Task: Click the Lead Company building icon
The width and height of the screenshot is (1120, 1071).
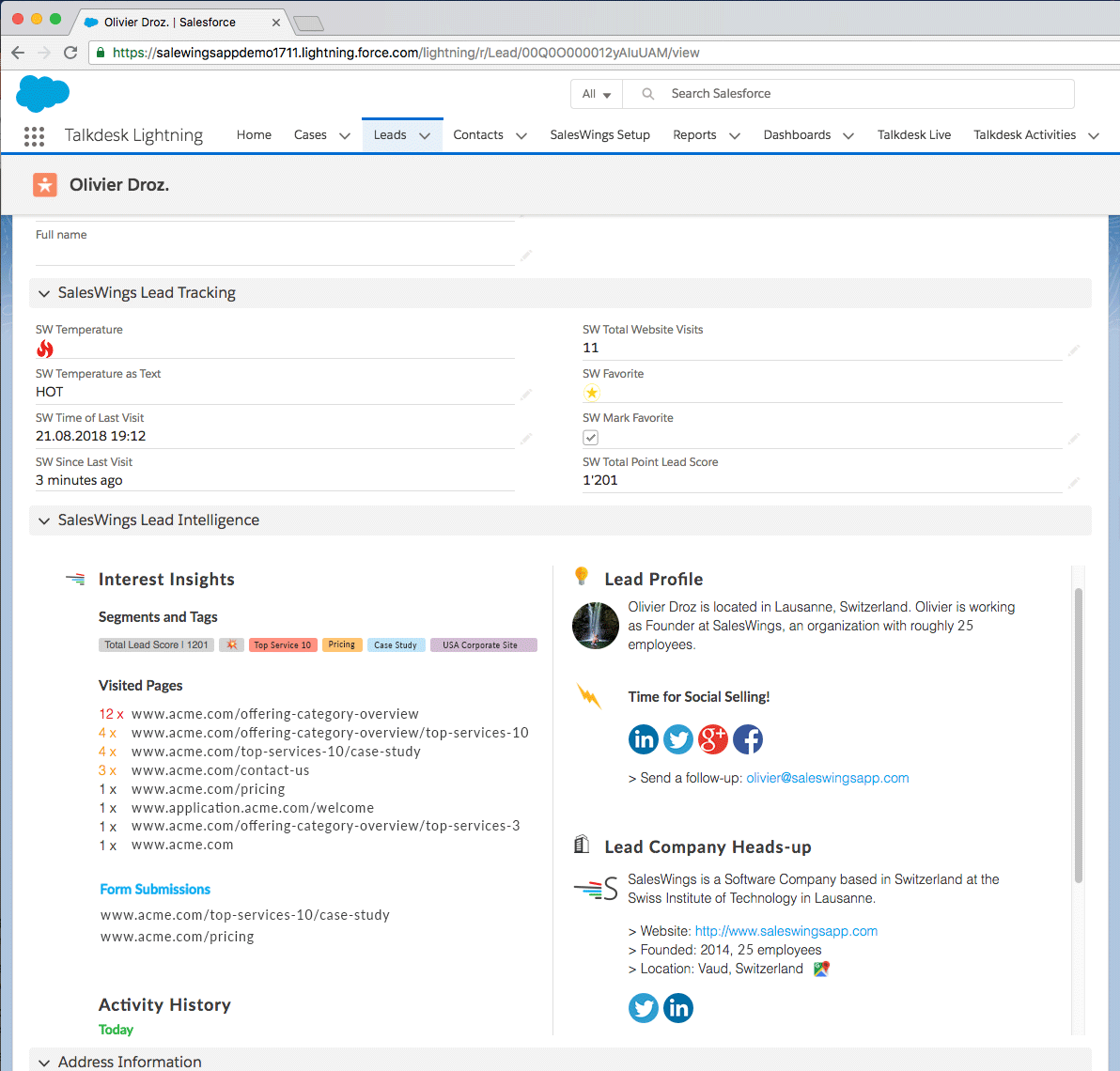Action: 582,845
